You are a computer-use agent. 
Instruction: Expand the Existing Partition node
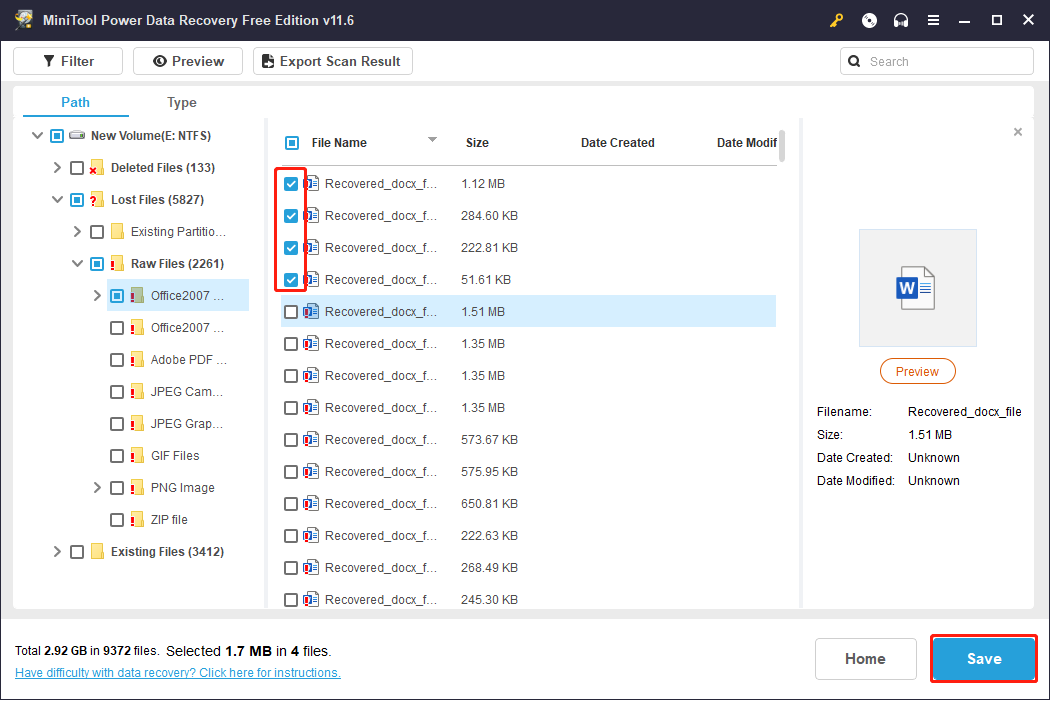[77, 231]
